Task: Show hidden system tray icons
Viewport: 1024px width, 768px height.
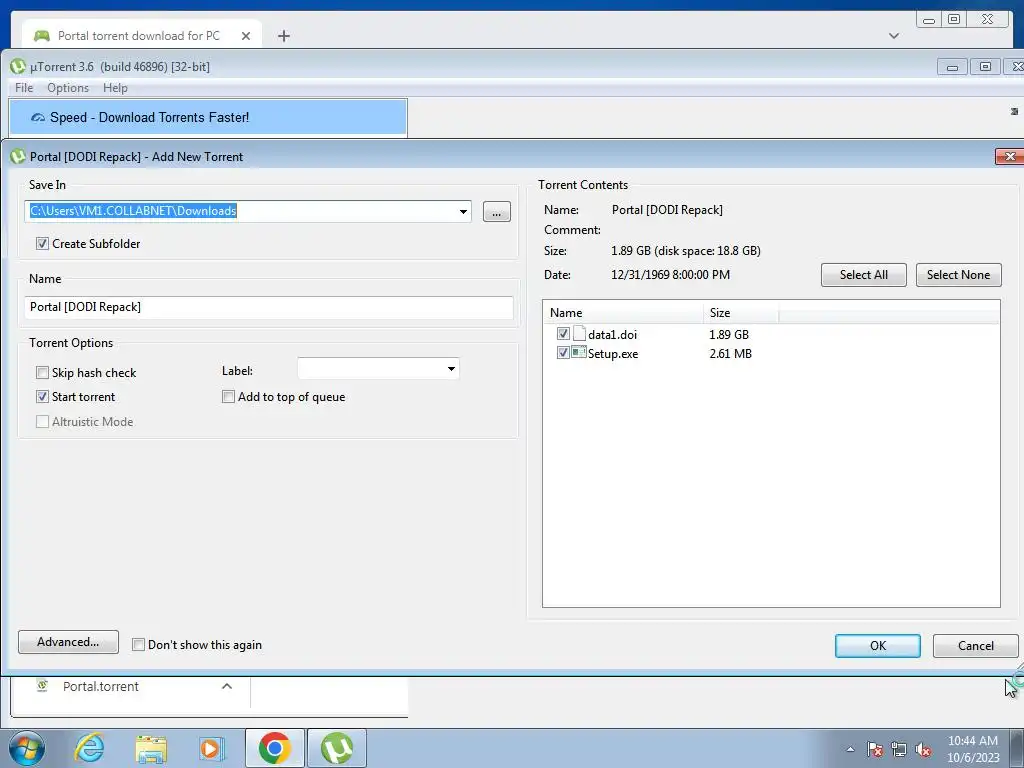Action: [850, 749]
